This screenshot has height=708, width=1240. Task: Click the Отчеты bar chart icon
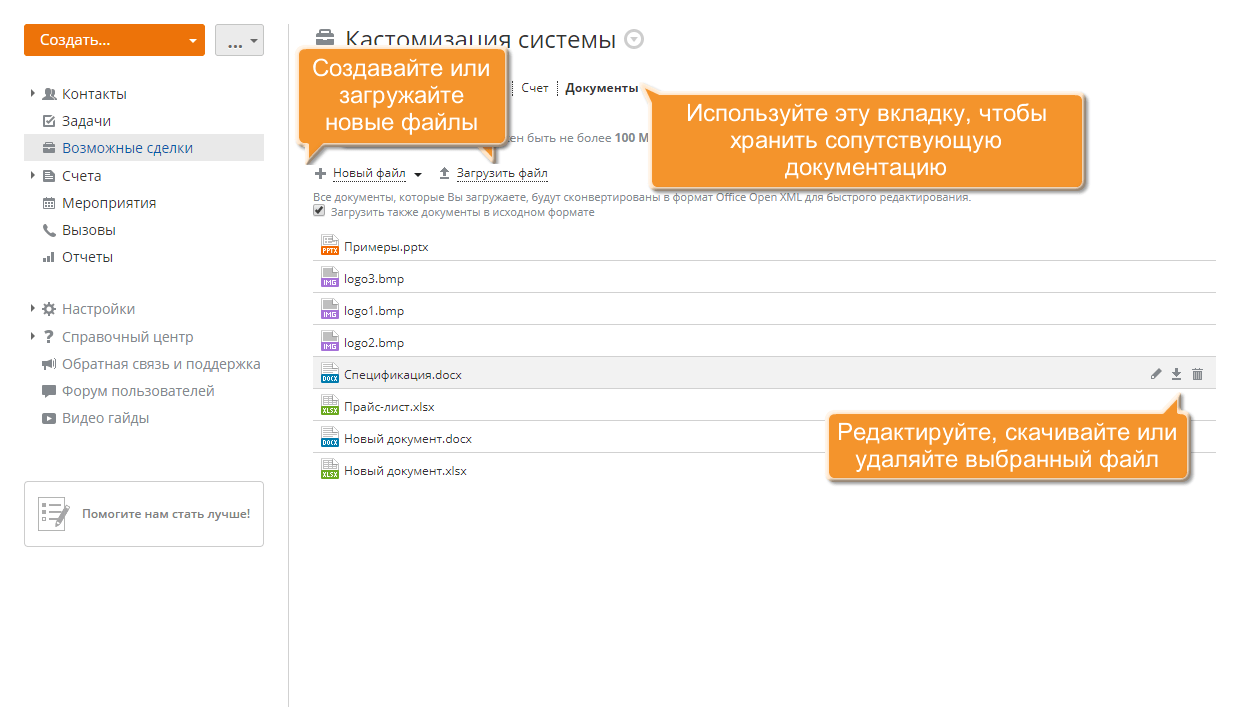click(49, 257)
